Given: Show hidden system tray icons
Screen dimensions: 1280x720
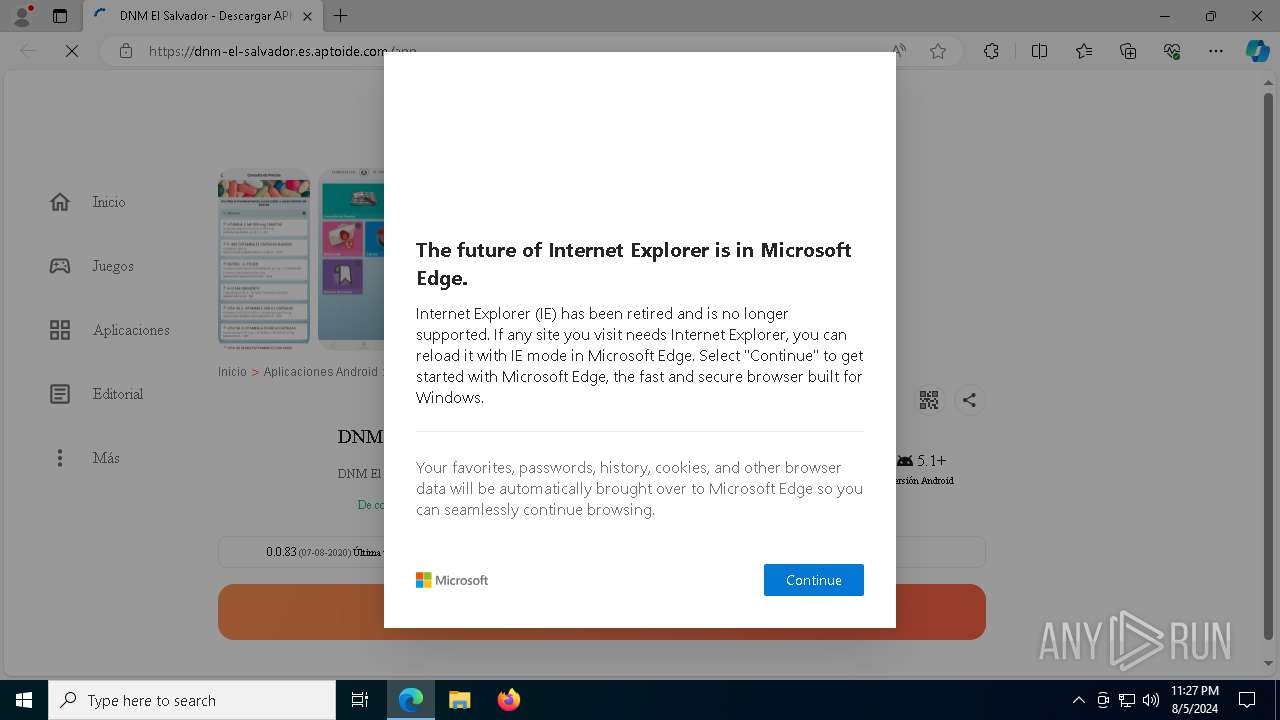Looking at the screenshot, I should [x=1078, y=700].
